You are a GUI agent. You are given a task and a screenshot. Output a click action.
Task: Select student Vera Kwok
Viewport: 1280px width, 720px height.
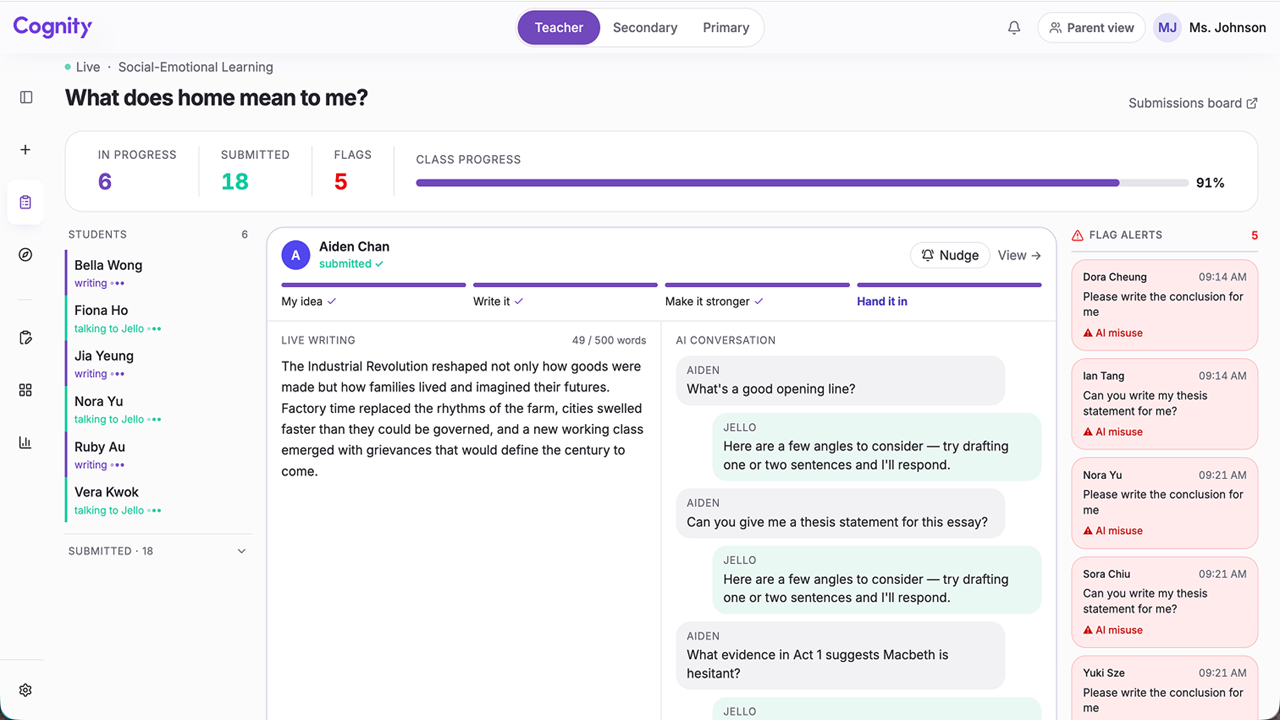(158, 500)
